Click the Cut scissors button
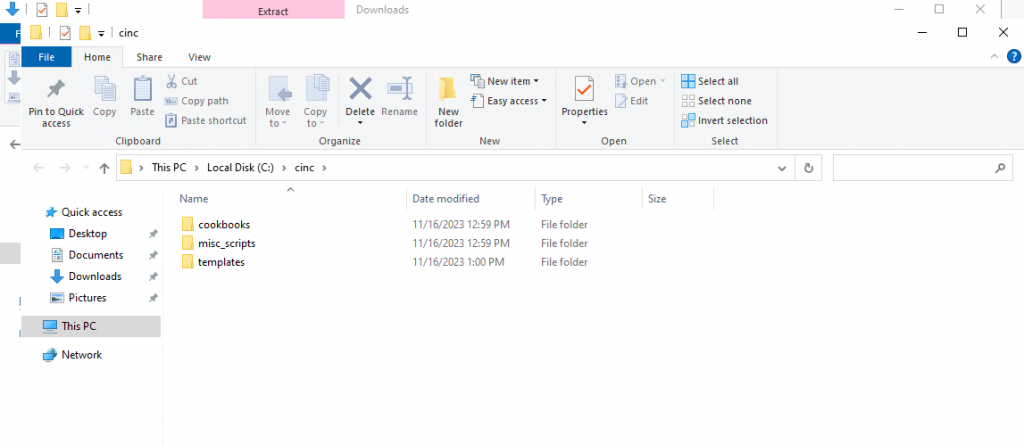 181,81
